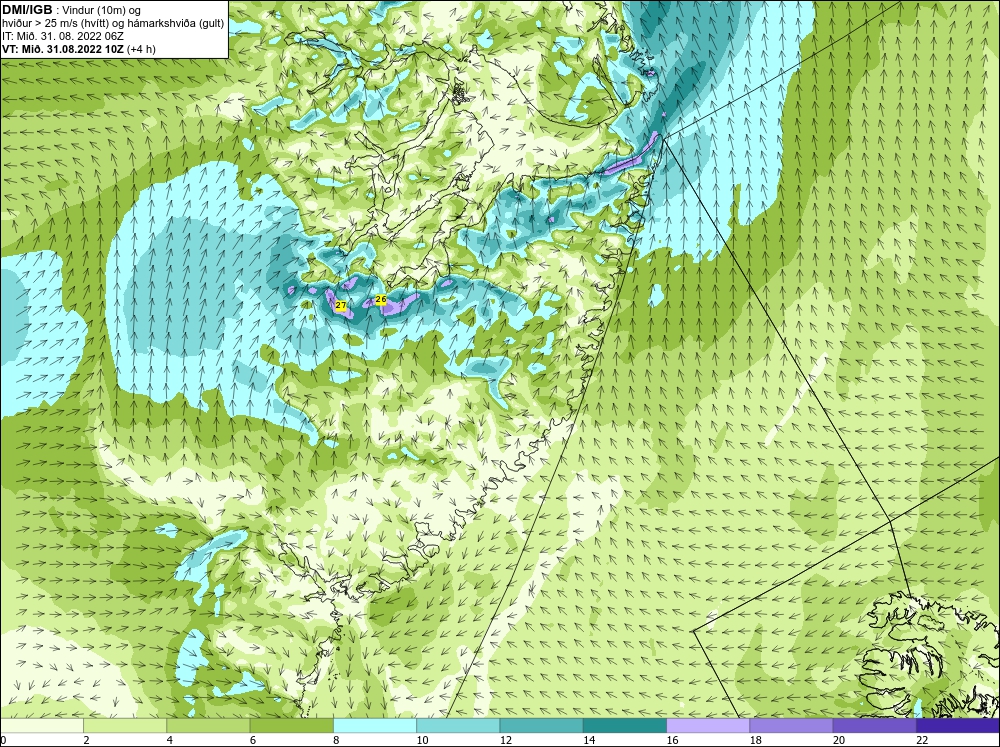The image size is (1000, 747).
Task: Click the 'IT: Mið. 31. 08. 2022 06Z' line
Action: [x=62, y=36]
